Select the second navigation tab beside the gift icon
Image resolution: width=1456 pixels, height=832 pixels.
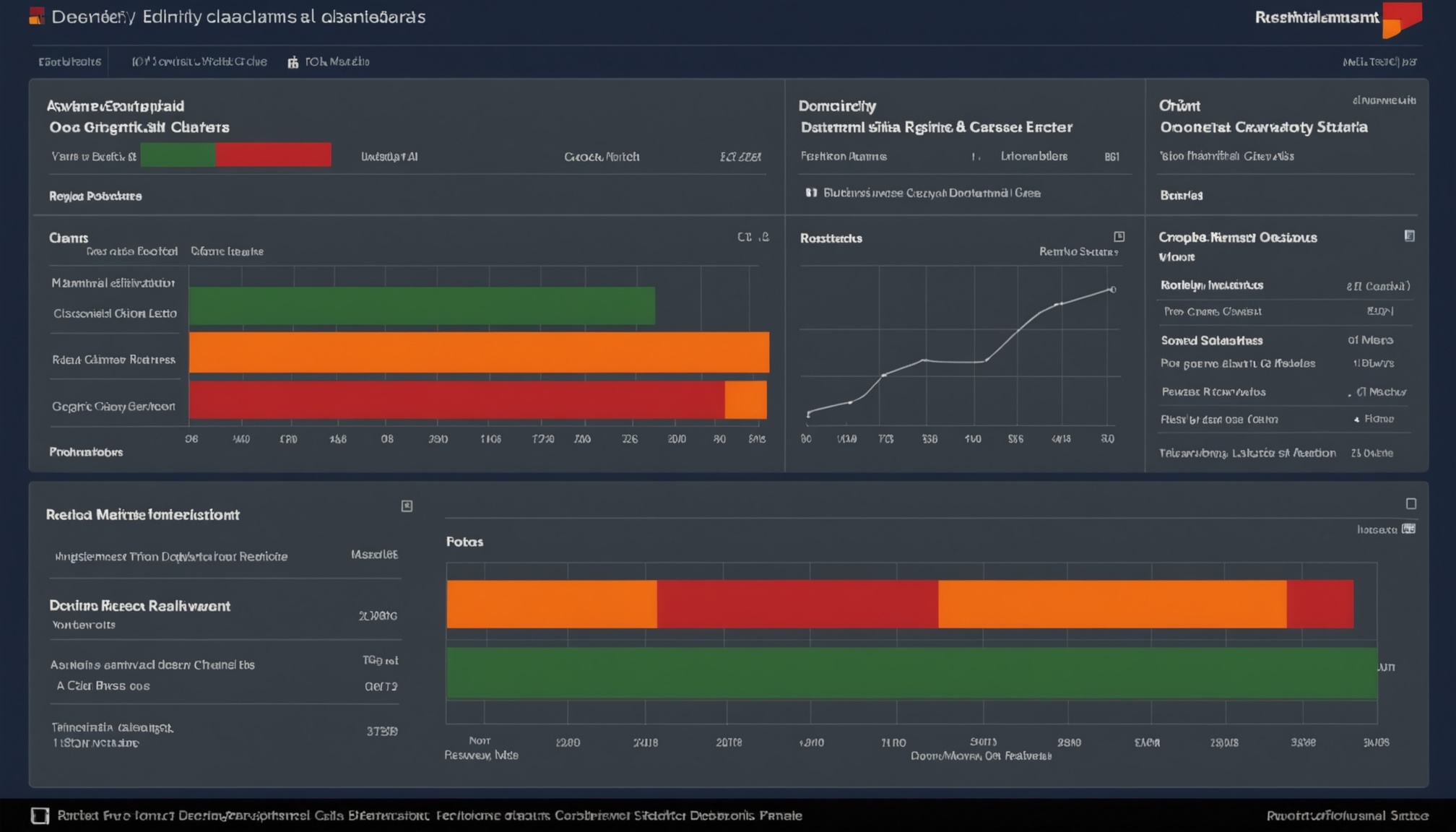point(199,62)
